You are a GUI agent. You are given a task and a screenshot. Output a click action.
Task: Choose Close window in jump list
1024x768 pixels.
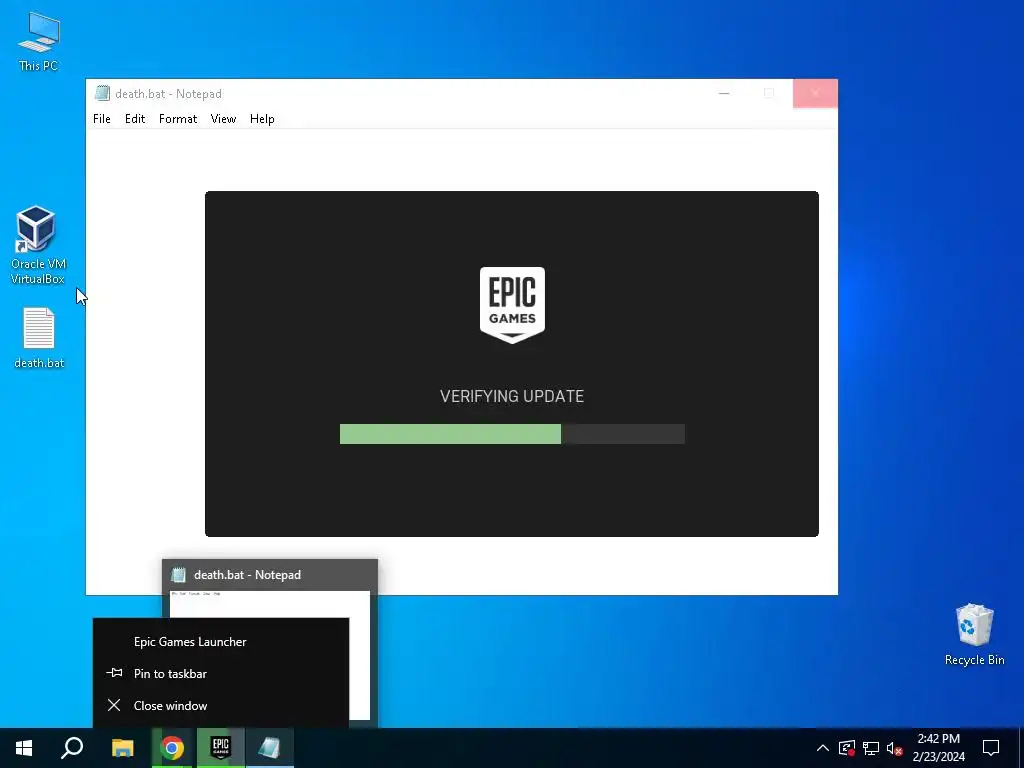(x=221, y=706)
